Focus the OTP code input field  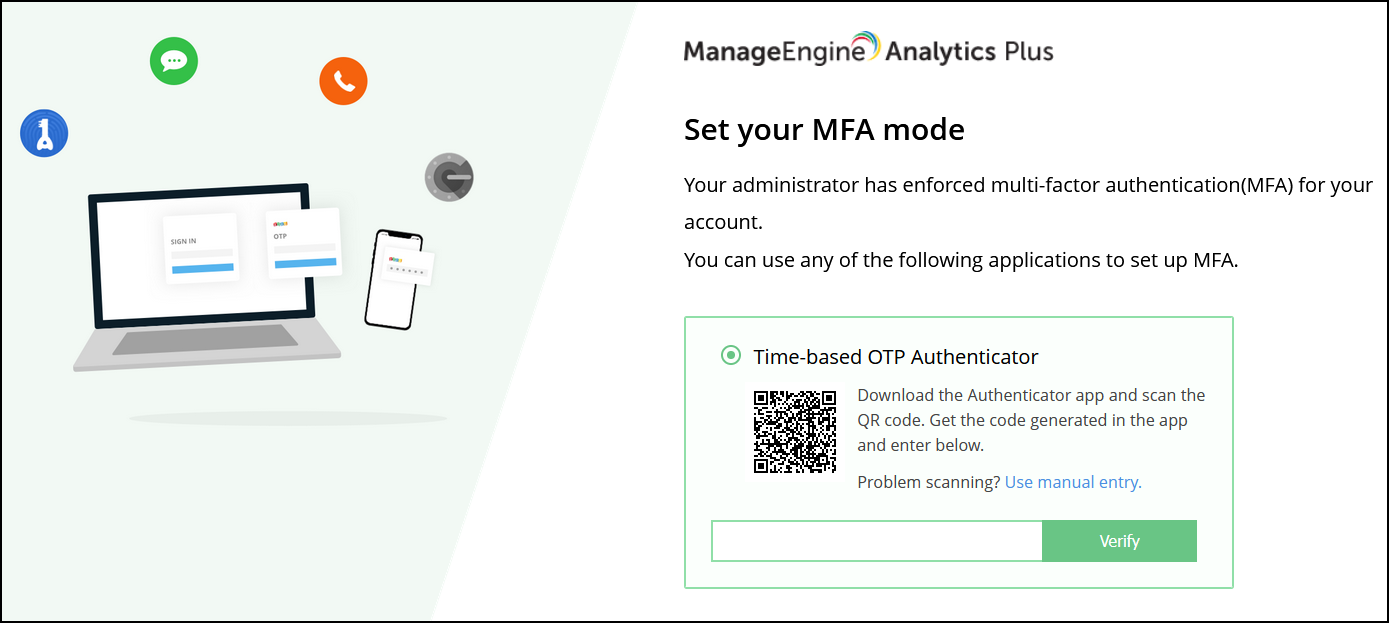point(876,541)
